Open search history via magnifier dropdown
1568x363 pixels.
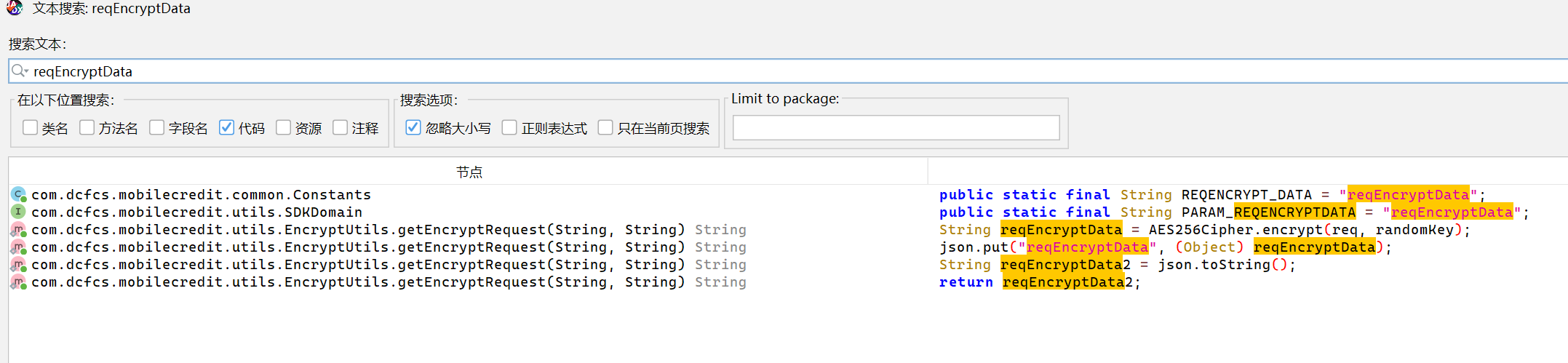[x=20, y=71]
